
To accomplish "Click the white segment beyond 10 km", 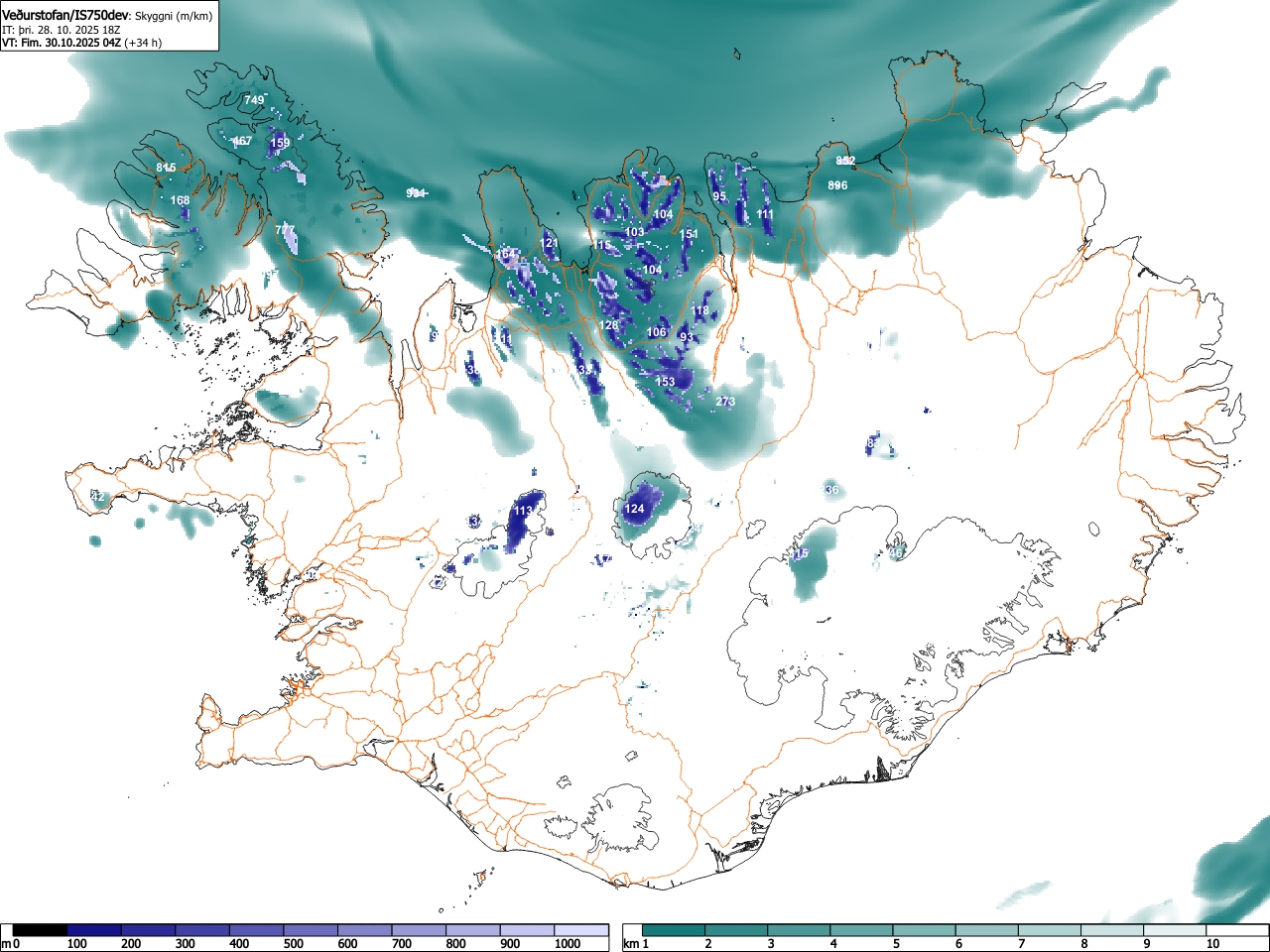I will [x=1236, y=930].
